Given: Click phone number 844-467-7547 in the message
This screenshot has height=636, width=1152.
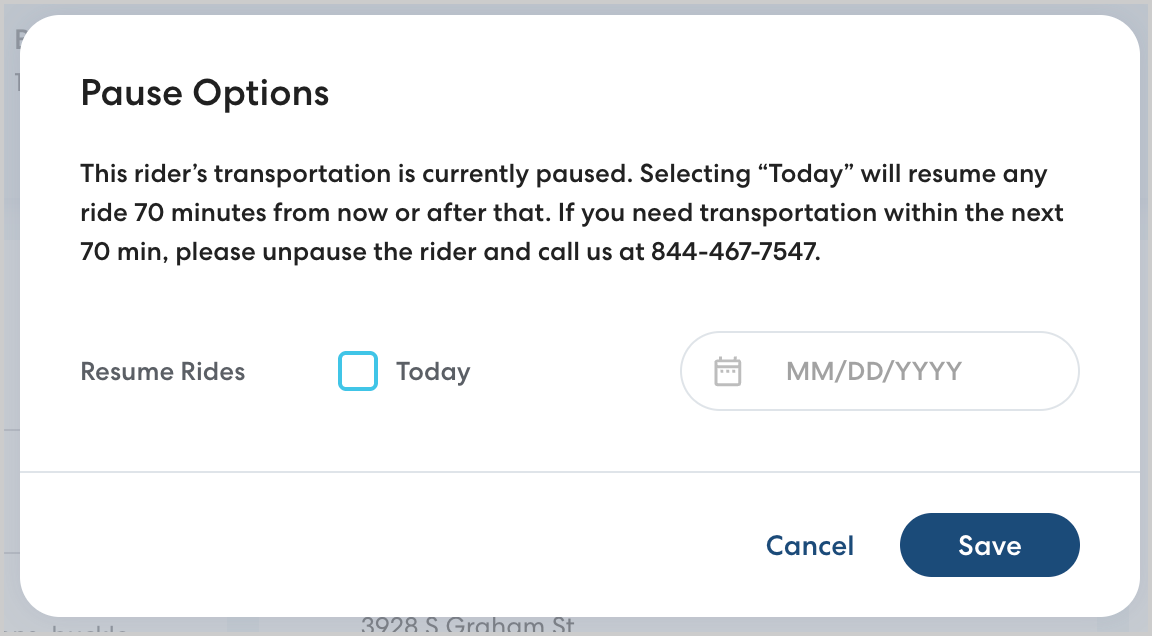Looking at the screenshot, I should 734,253.
